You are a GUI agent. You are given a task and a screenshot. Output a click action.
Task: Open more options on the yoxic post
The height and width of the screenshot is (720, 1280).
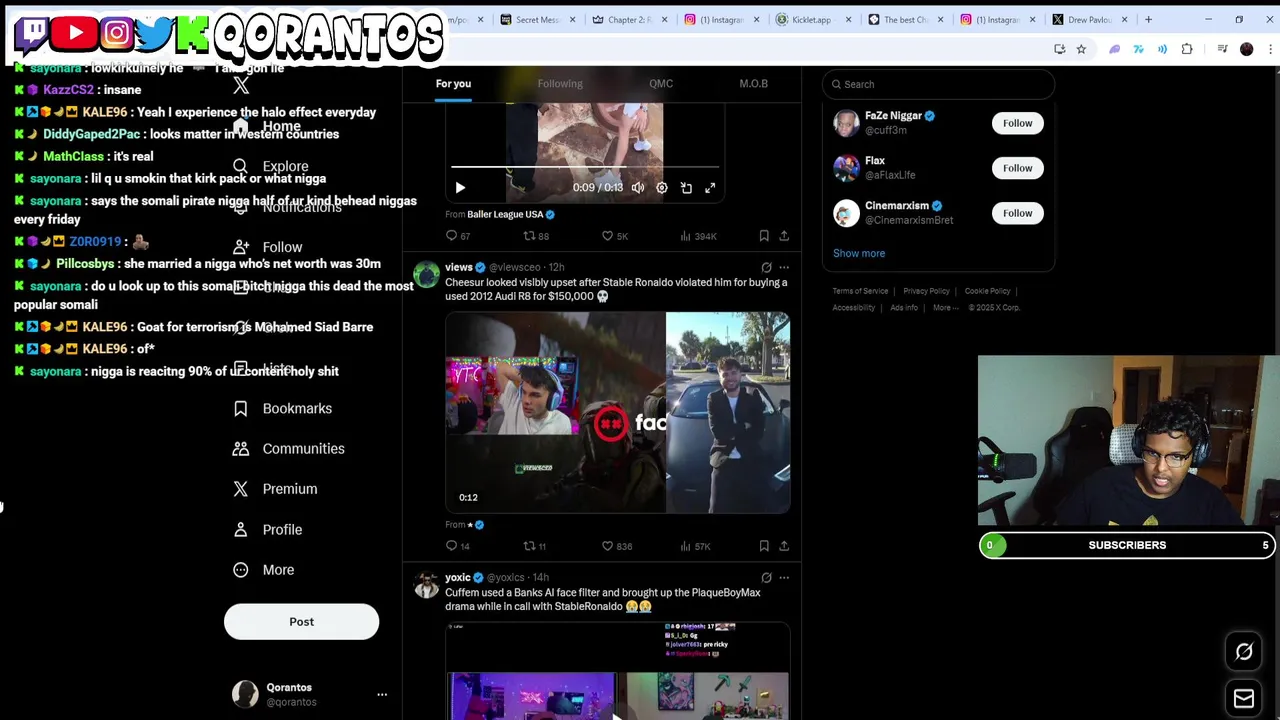click(784, 577)
